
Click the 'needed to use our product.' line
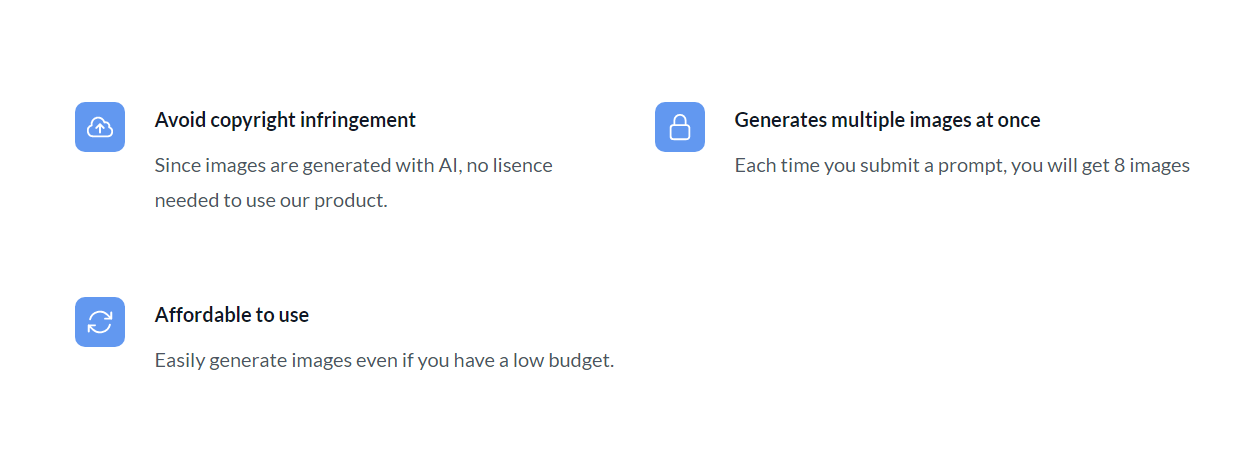(271, 200)
